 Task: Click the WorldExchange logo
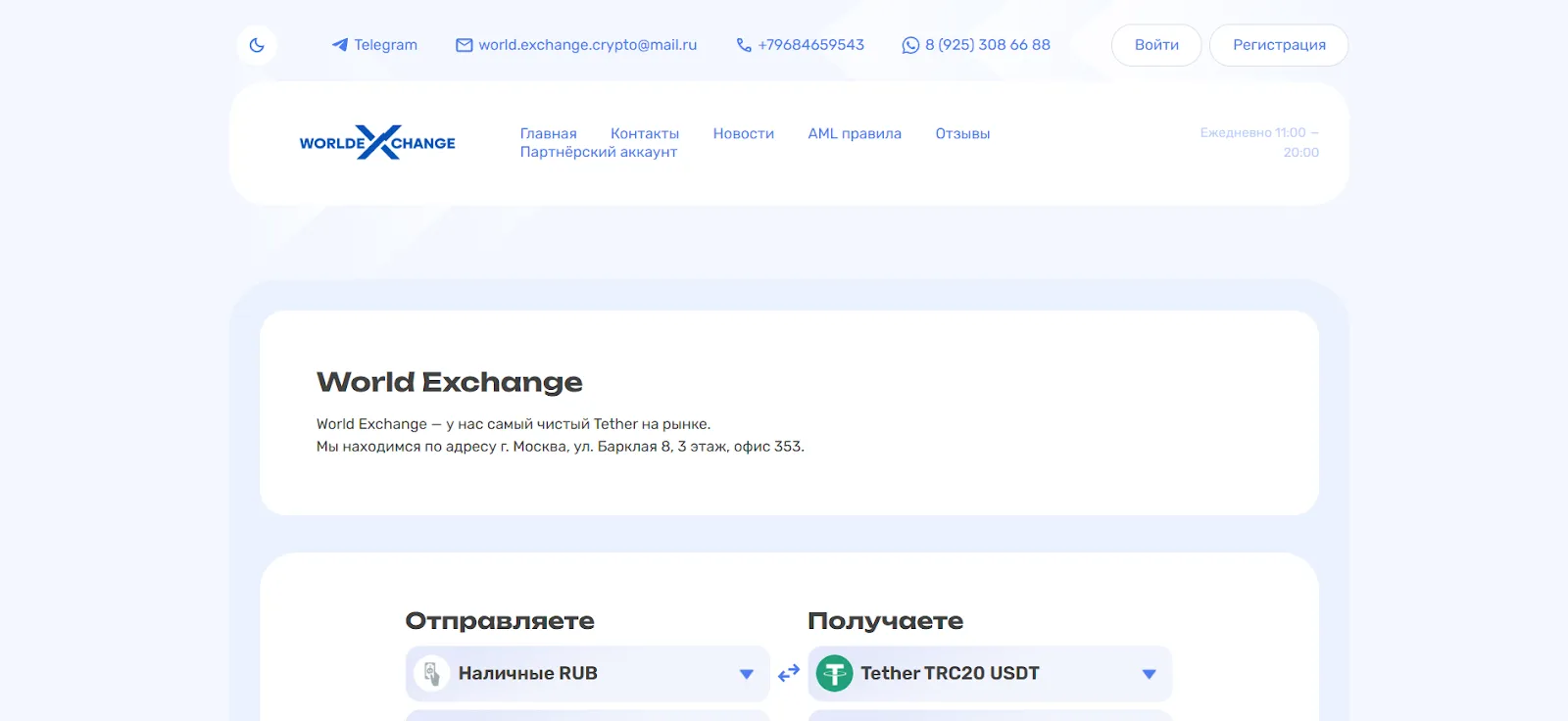click(x=377, y=142)
